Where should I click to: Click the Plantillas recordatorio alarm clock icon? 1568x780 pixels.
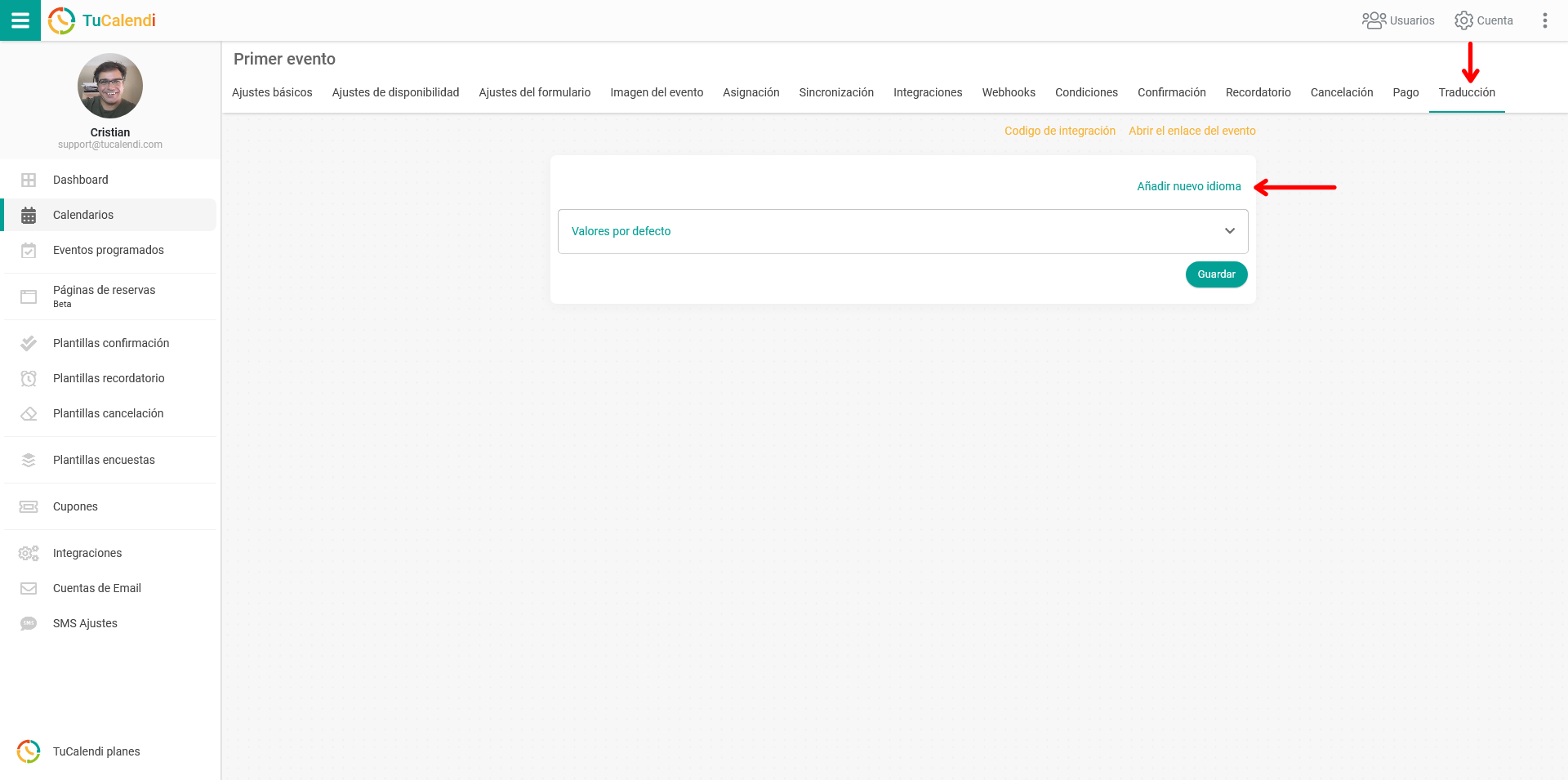click(29, 378)
